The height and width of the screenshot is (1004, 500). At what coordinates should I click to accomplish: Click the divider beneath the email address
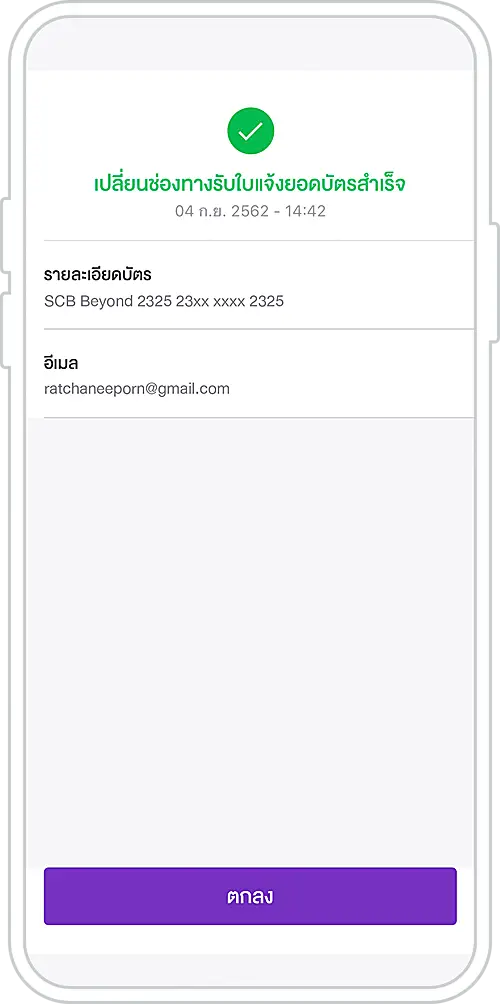pos(259,417)
